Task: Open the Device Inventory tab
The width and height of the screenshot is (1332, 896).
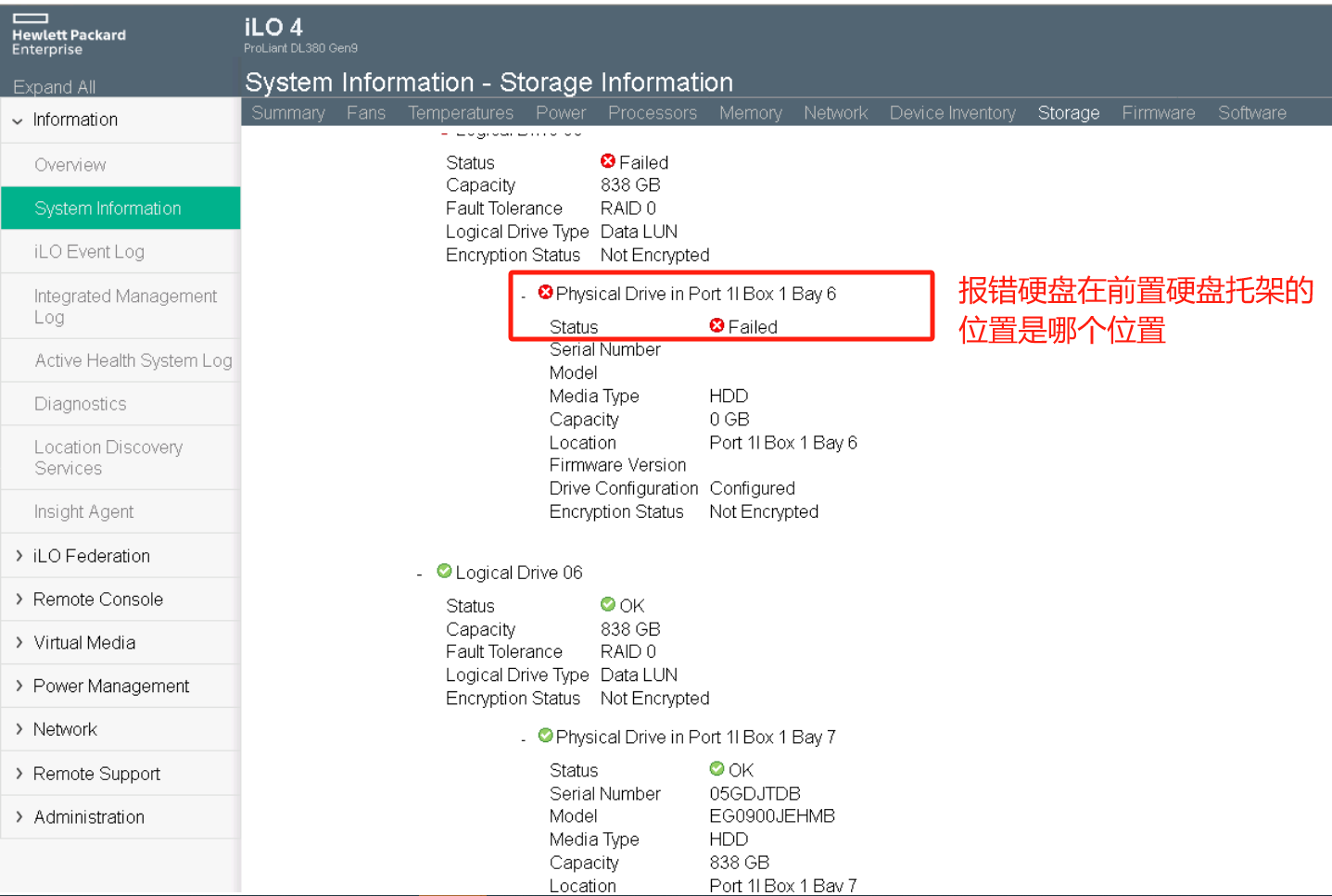Action: (x=952, y=113)
